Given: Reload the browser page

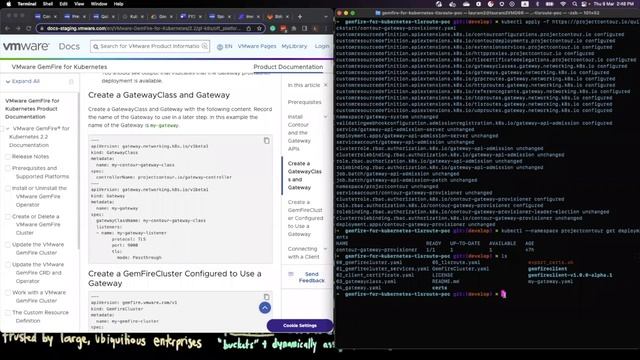Looking at the screenshot, I should pos(29,28).
